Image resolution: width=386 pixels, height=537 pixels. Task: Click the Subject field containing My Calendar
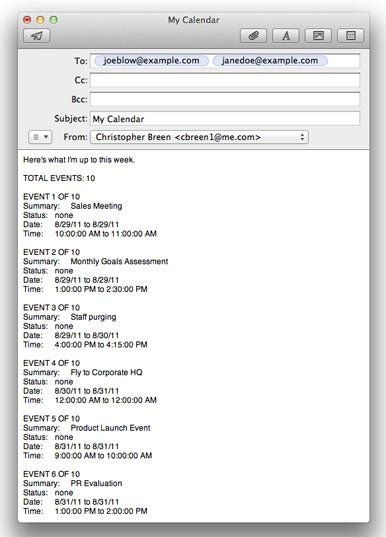[x=225, y=118]
